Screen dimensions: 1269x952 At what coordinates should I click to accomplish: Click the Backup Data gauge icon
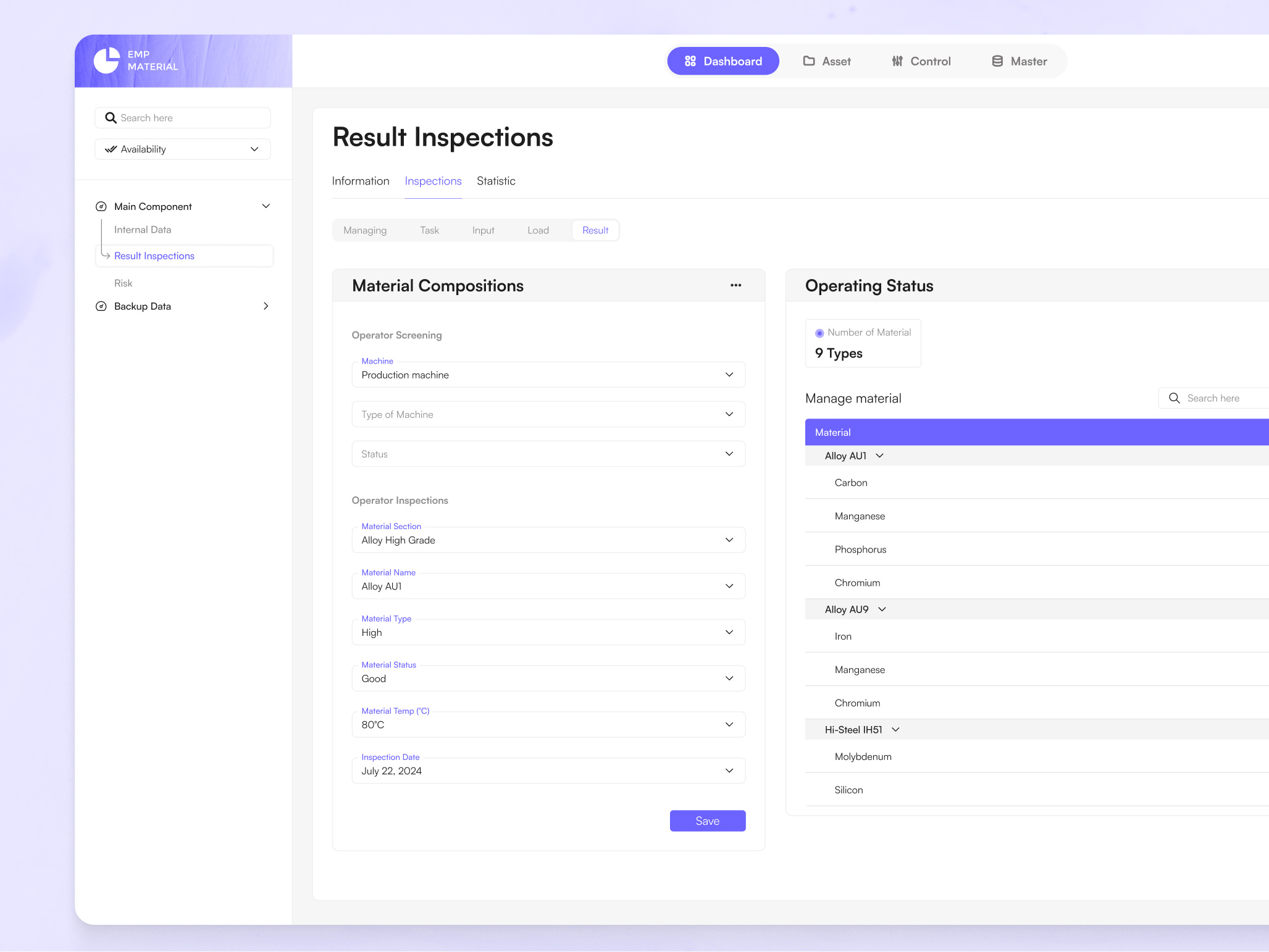101,306
